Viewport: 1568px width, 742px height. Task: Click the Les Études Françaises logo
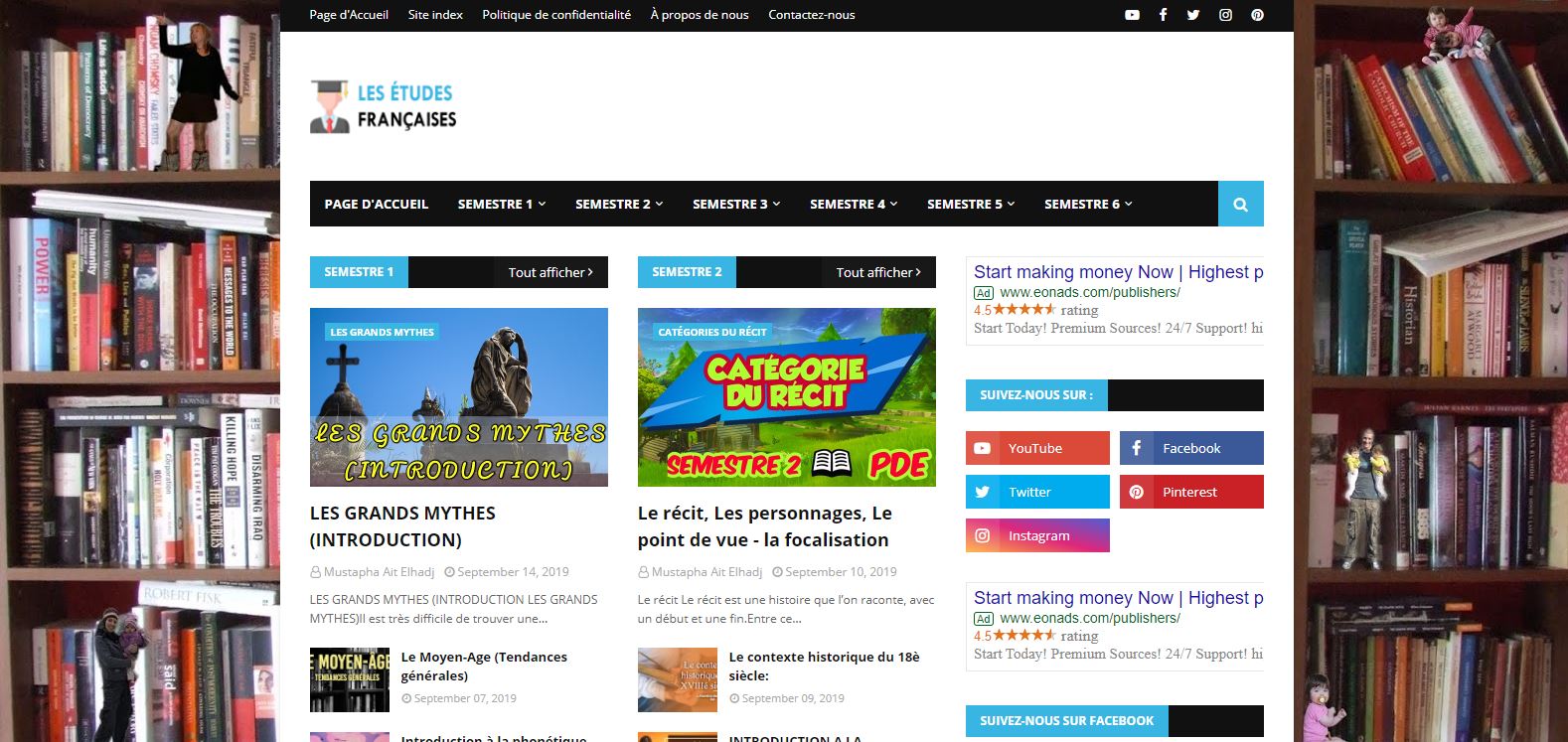pos(384,106)
